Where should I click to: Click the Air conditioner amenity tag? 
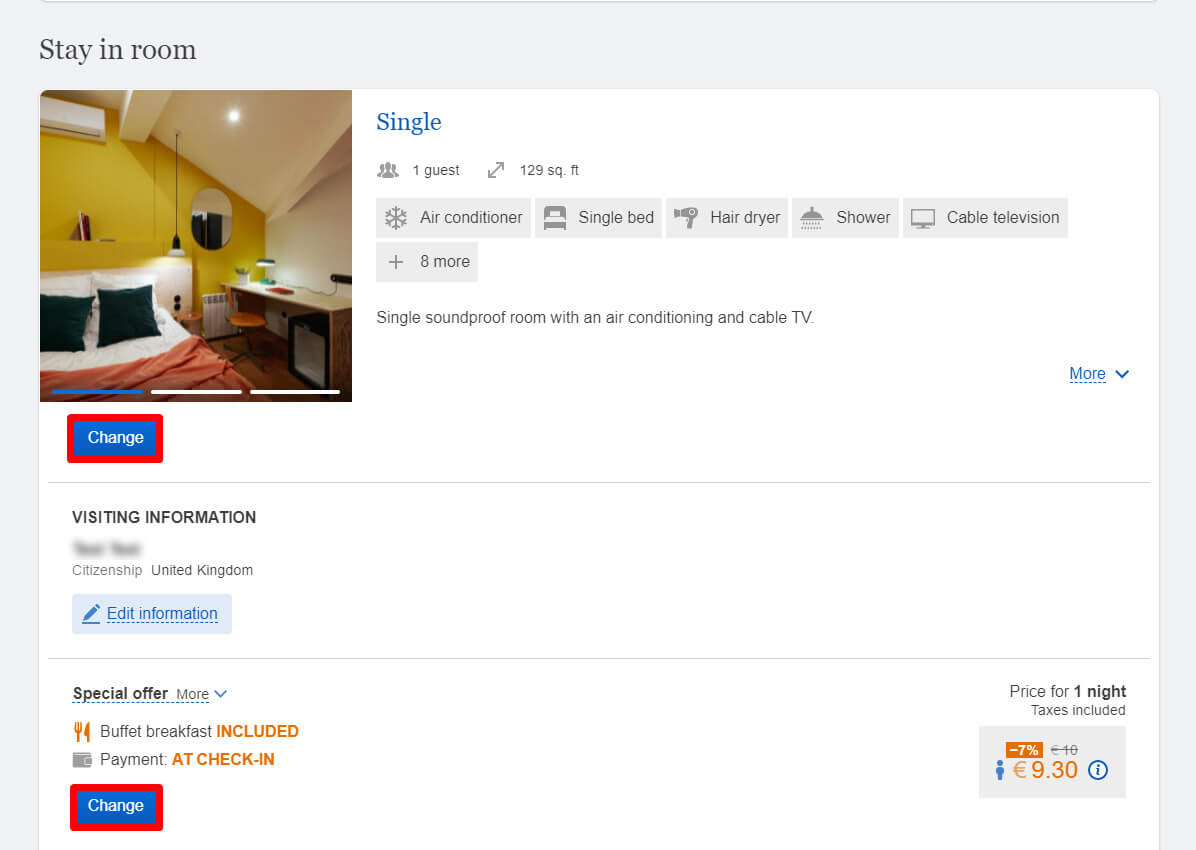coord(453,218)
